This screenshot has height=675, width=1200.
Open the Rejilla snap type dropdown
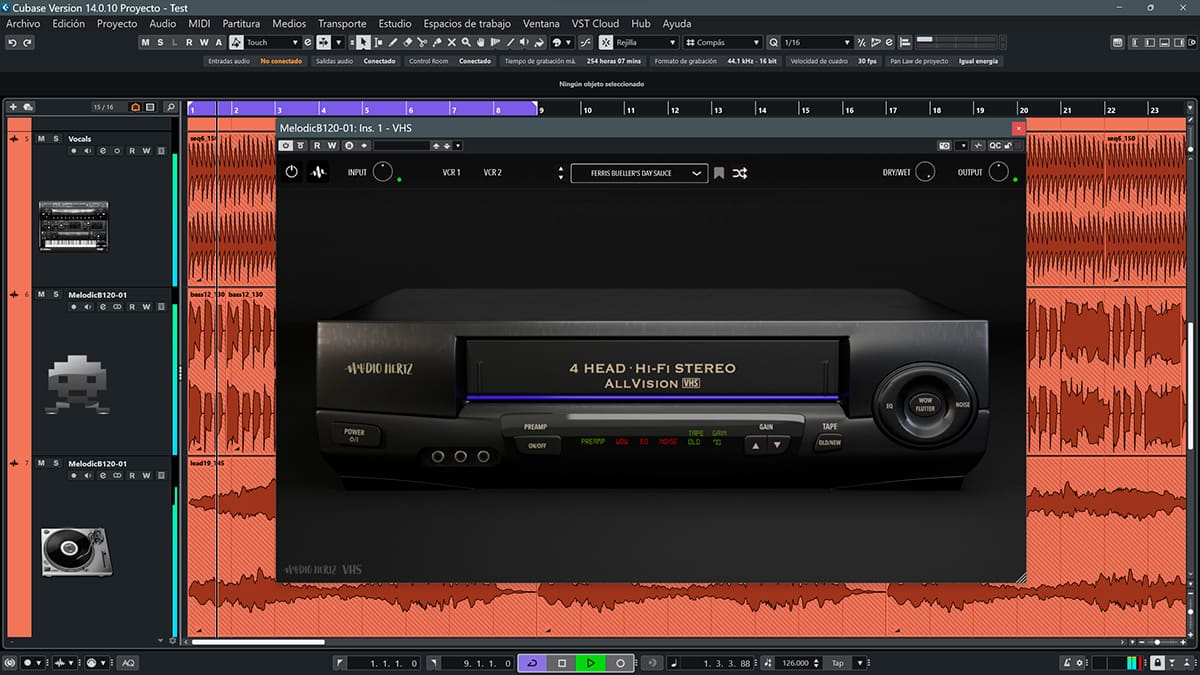tap(647, 43)
